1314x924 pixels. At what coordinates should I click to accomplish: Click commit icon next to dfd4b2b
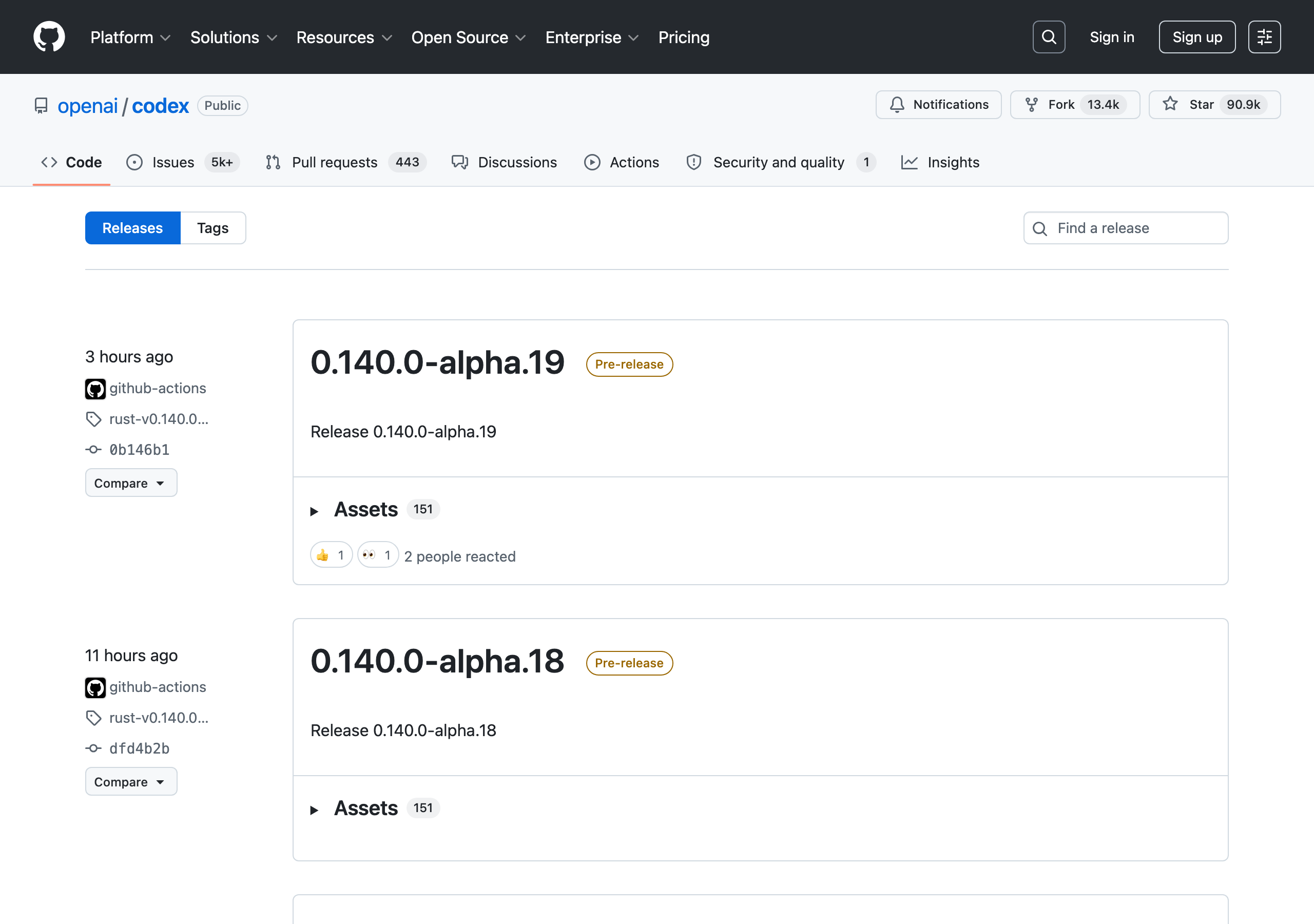[93, 749]
